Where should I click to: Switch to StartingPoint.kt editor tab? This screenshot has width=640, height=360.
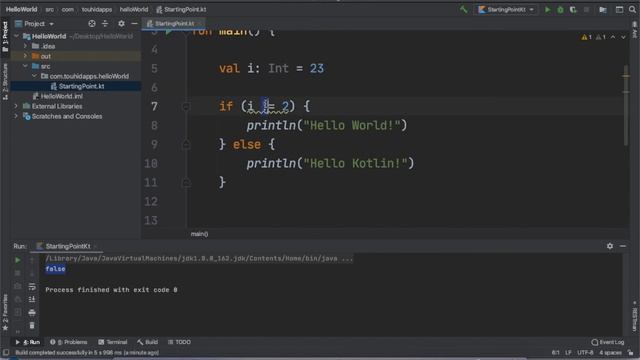[174, 24]
